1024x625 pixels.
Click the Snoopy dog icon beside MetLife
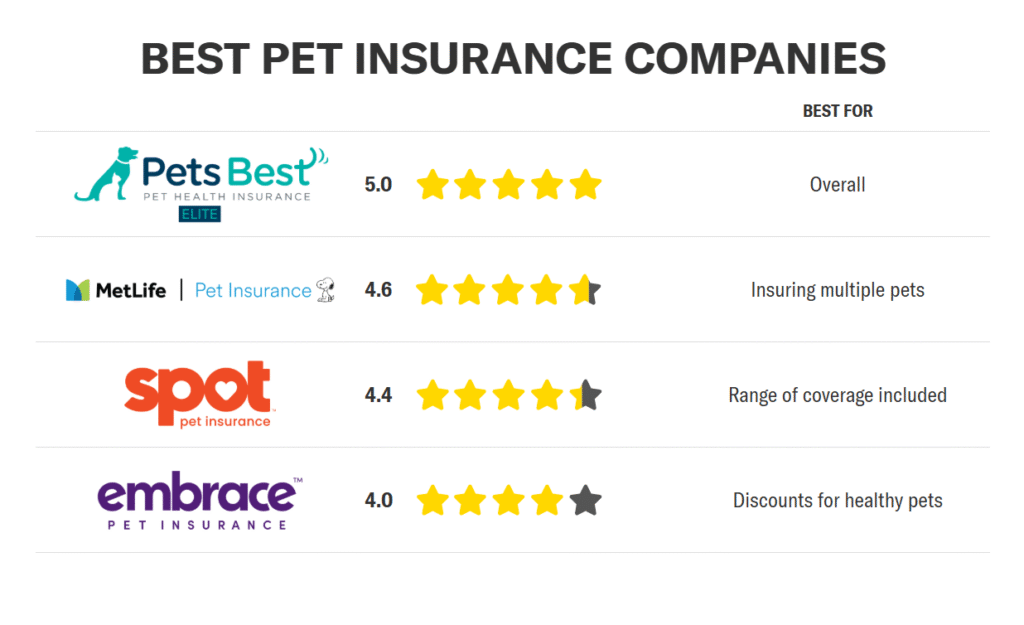325,289
